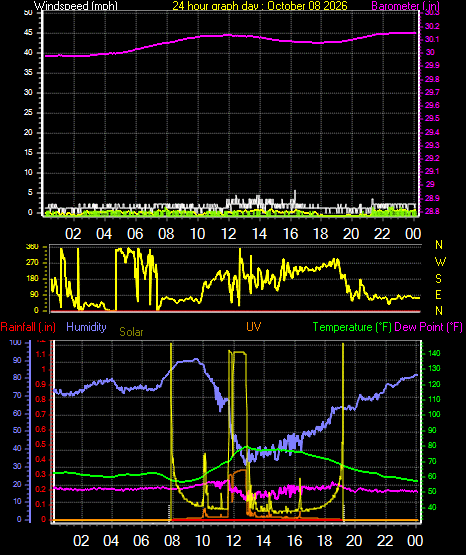Click the 29.5 barometer scale value
The image size is (466, 555).
click(432, 118)
